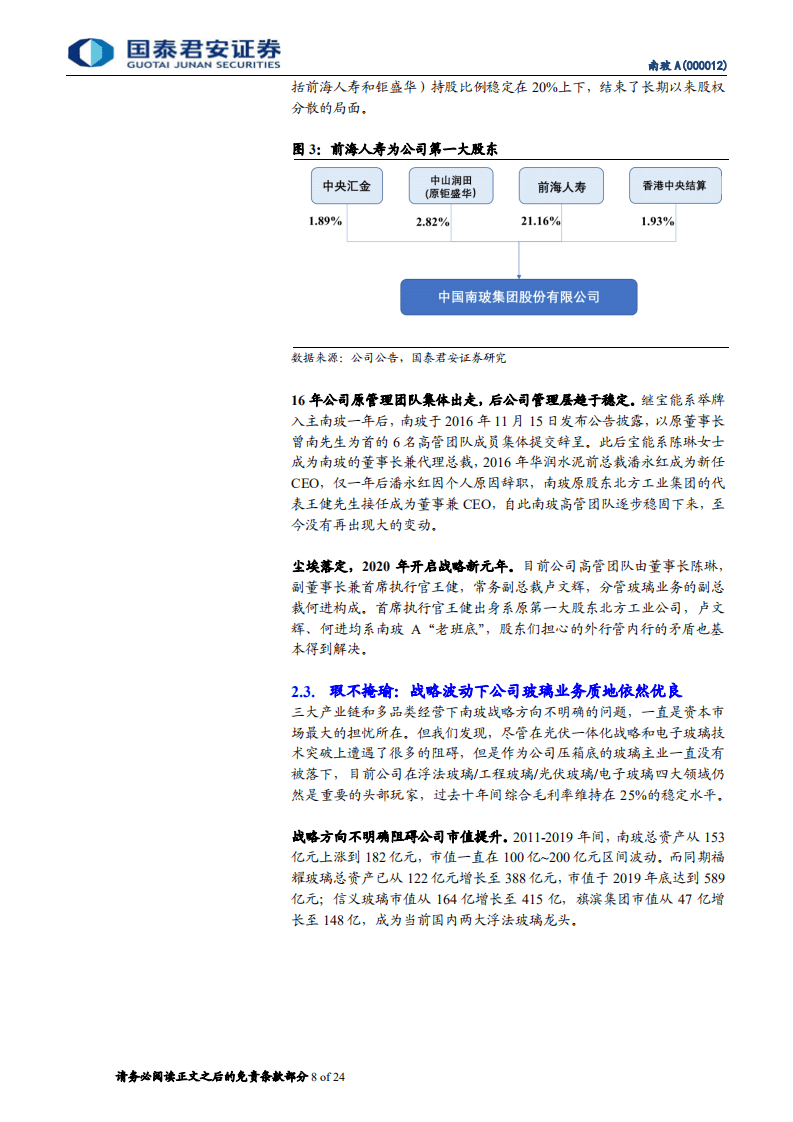This screenshot has width=793, height=1122.
Task: Click the 中山润田(原钜盛华) shareholder box
Action: pos(451,186)
